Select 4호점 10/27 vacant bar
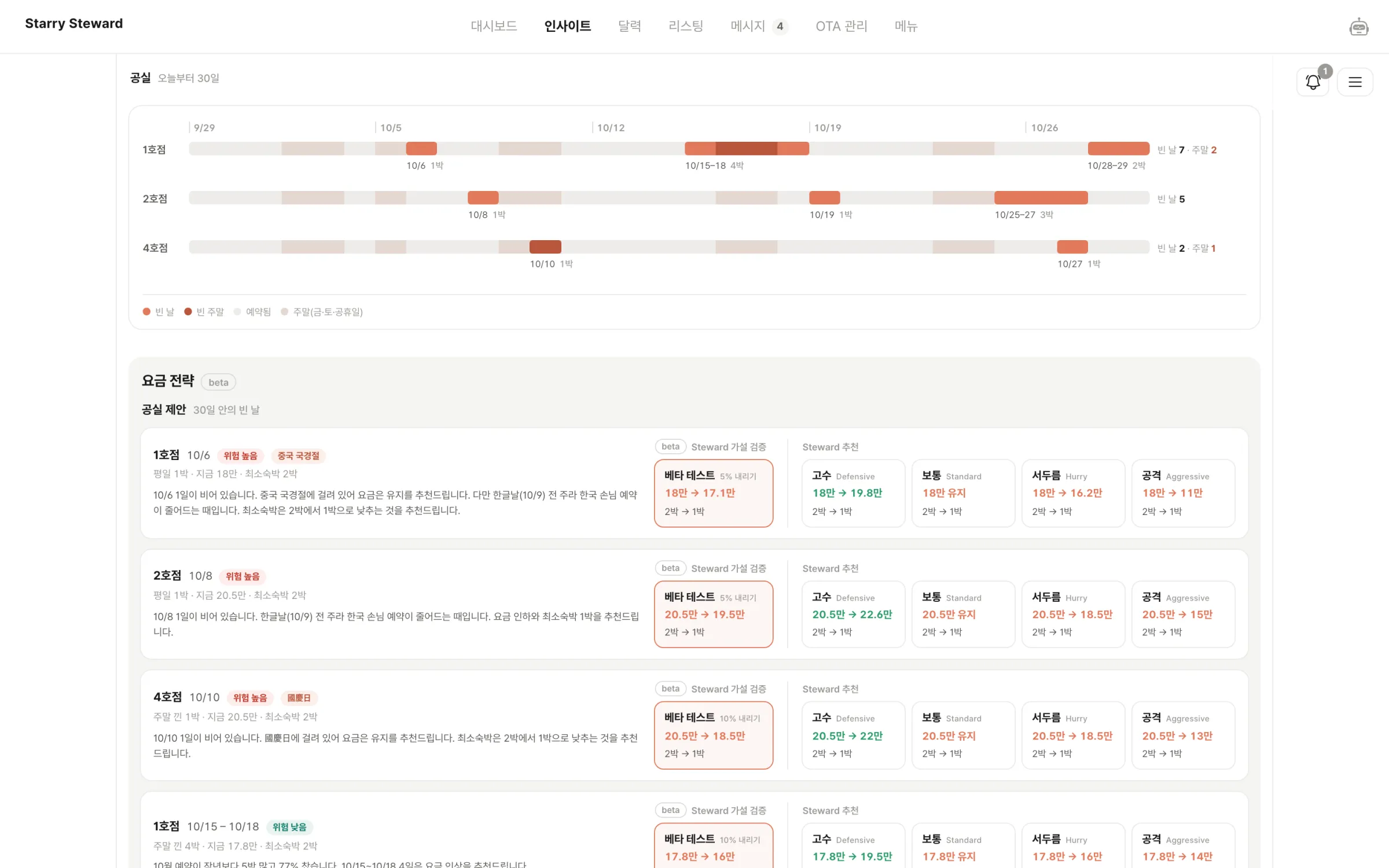Viewport: 1389px width, 868px height. coord(1072,247)
